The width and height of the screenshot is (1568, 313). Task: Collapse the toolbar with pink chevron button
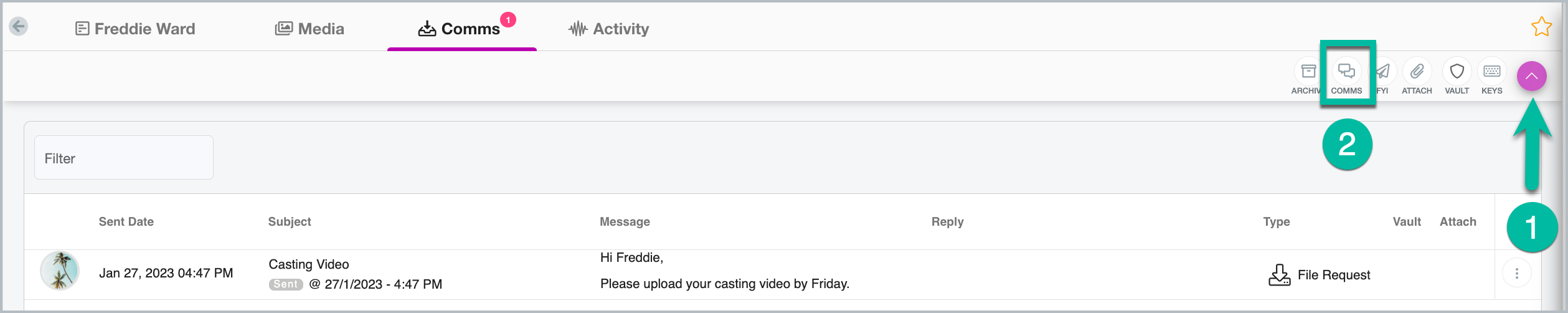(1531, 77)
